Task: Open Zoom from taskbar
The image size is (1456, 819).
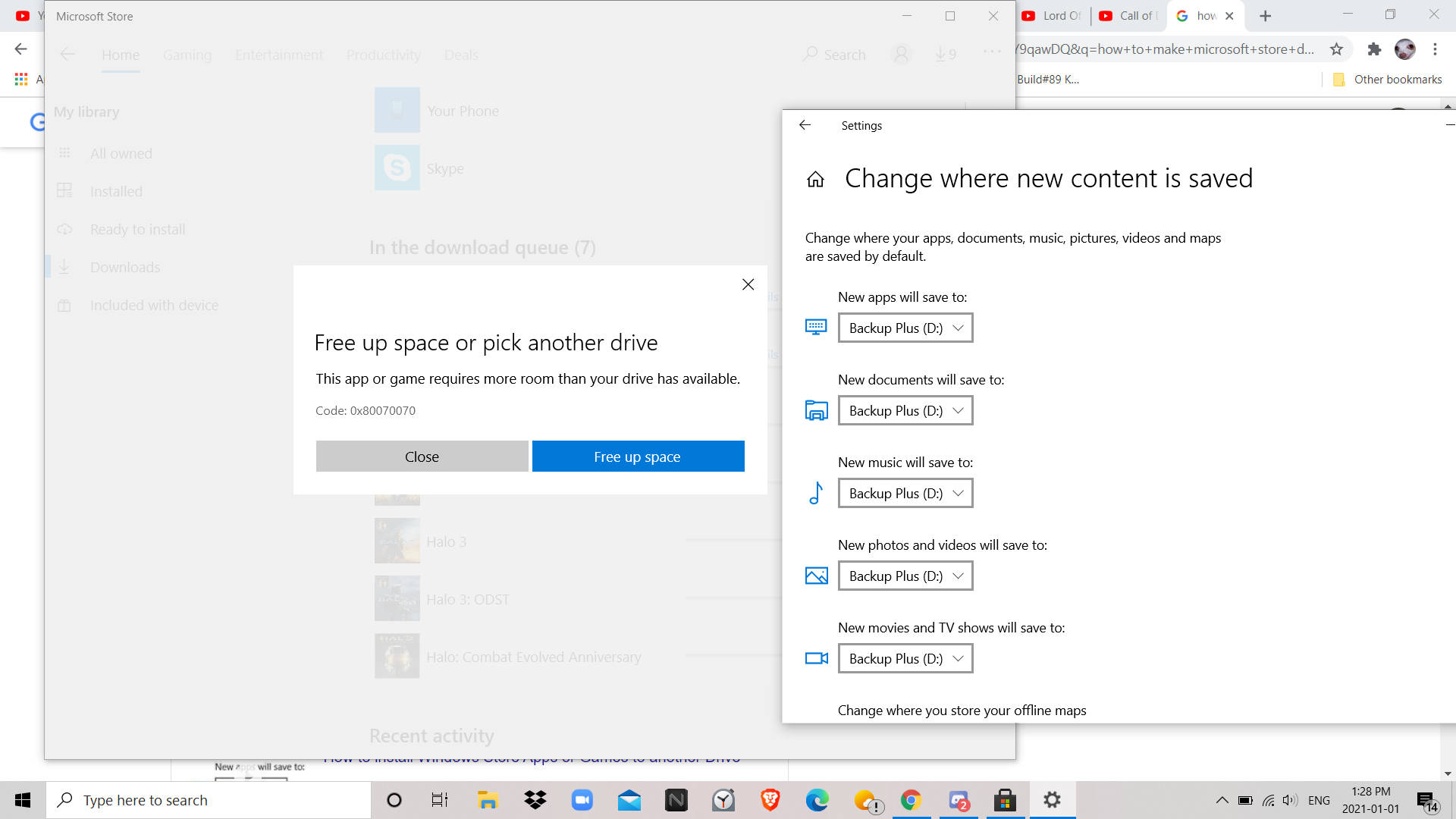Action: click(582, 800)
